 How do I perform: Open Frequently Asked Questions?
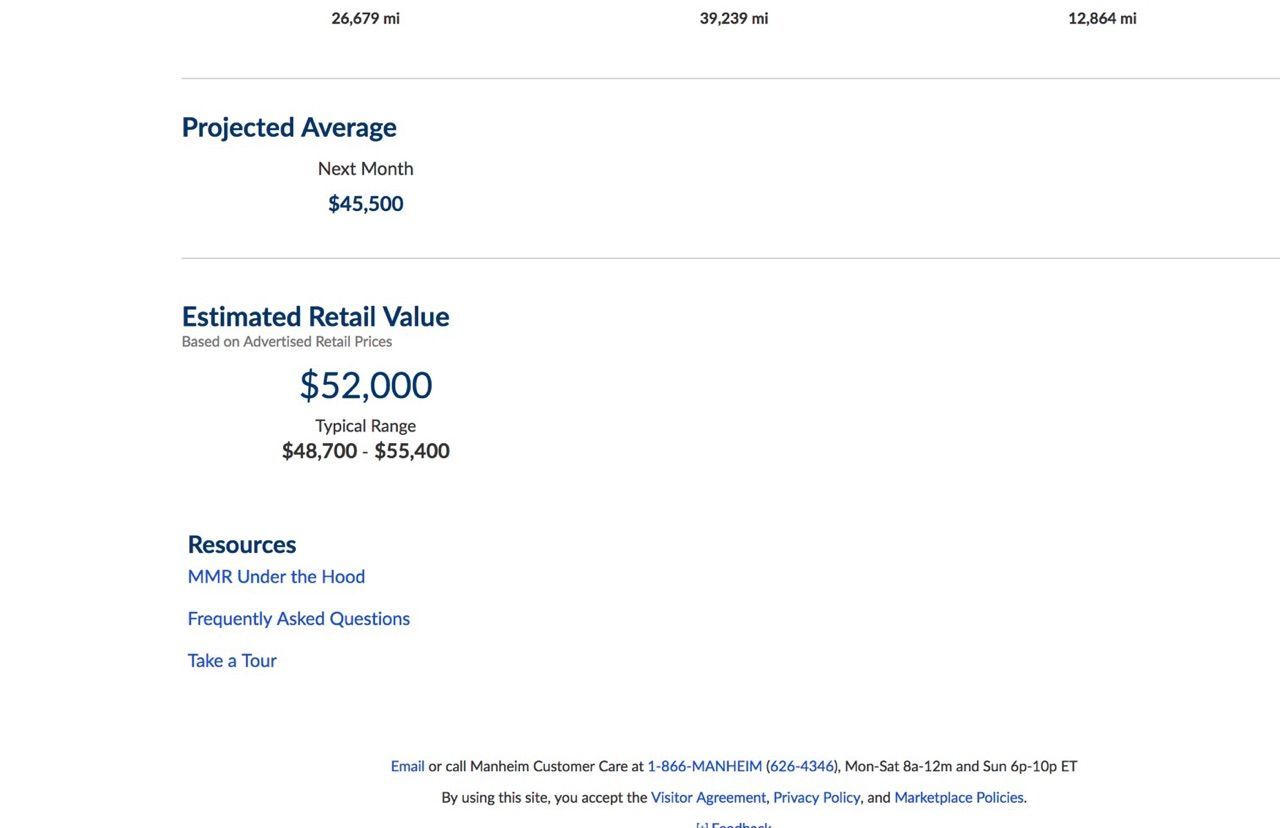click(x=298, y=619)
